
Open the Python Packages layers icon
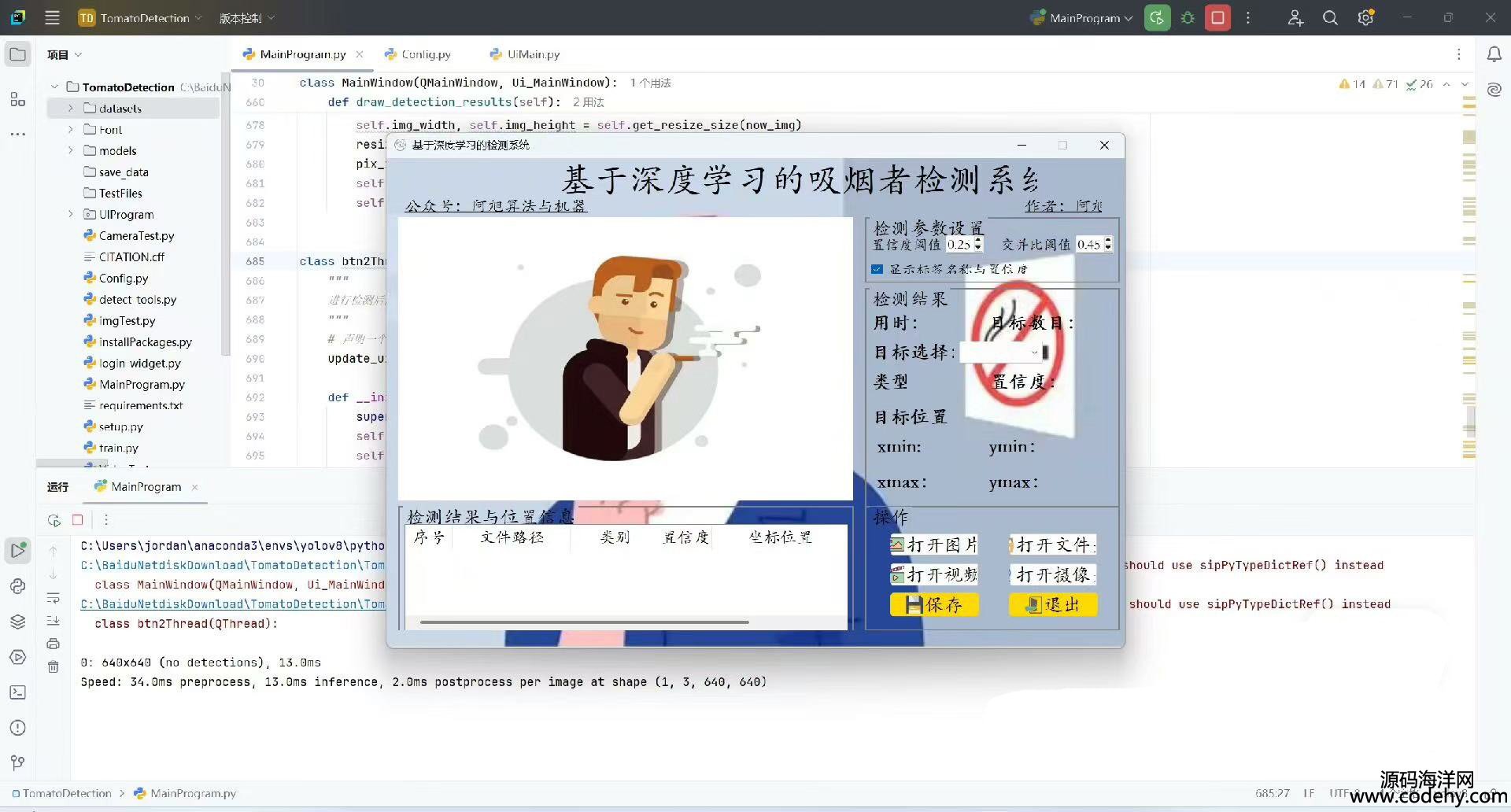click(18, 622)
